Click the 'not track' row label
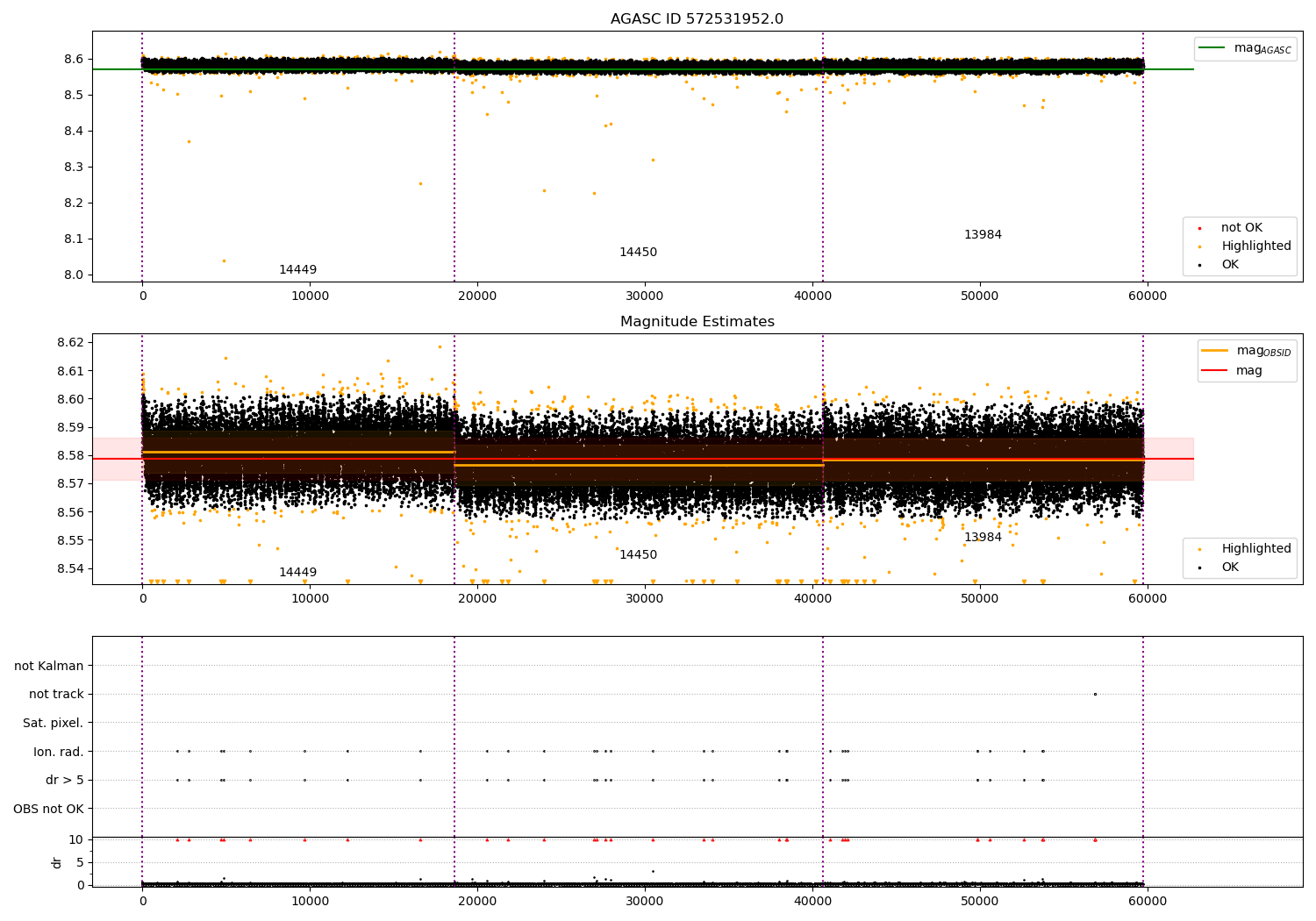Image resolution: width=1316 pixels, height=921 pixels. pyautogui.click(x=56, y=695)
